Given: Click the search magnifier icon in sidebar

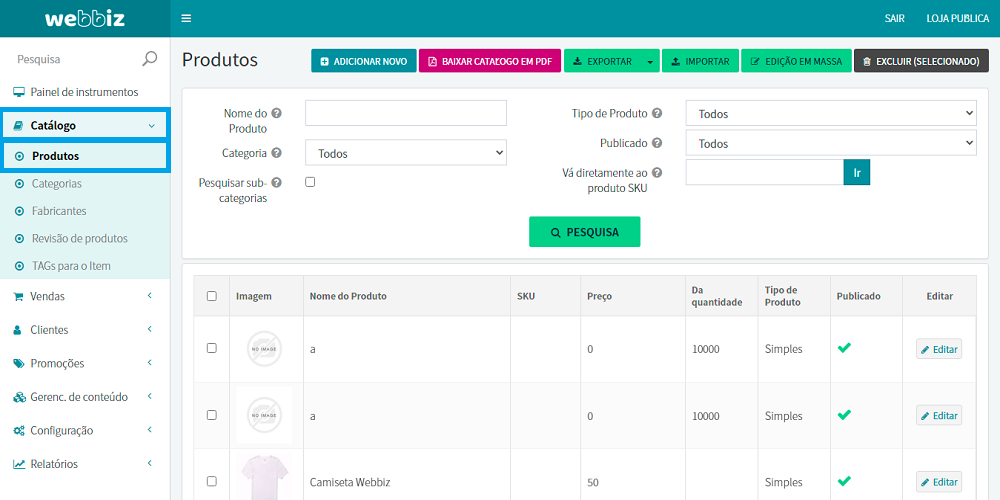Looking at the screenshot, I should click(x=150, y=59).
